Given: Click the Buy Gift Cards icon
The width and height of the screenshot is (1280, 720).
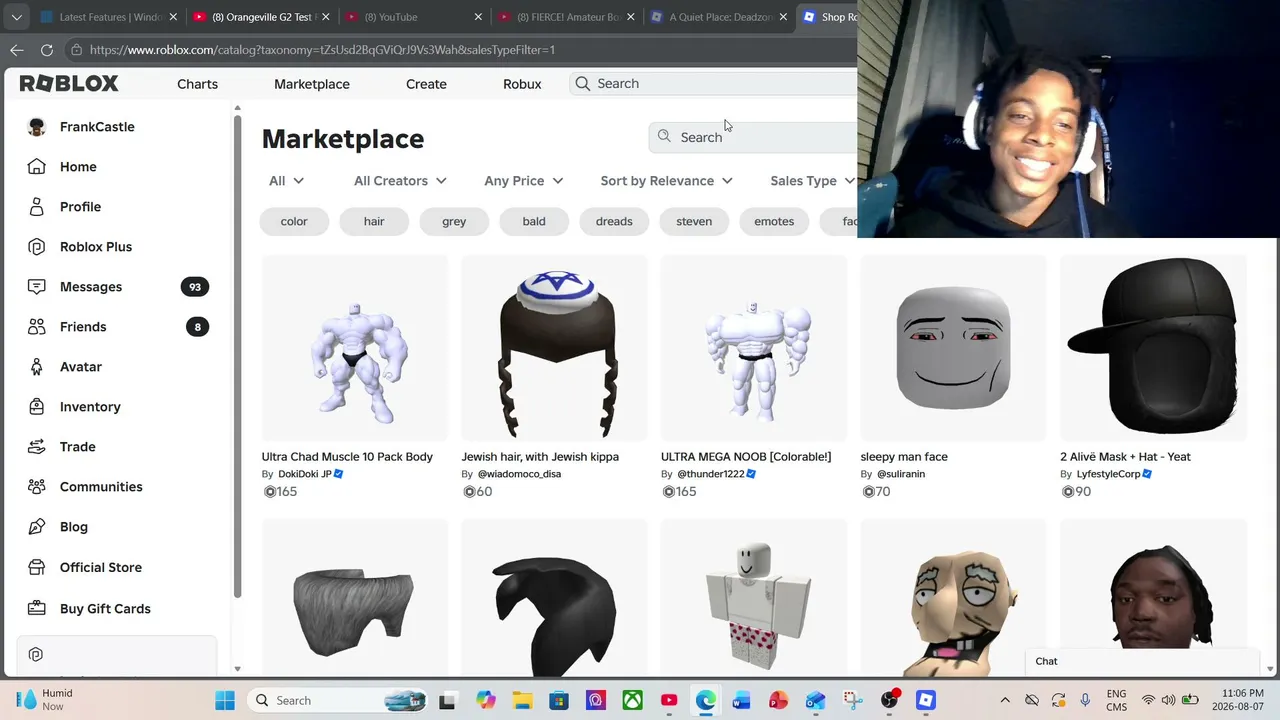Looking at the screenshot, I should [37, 608].
